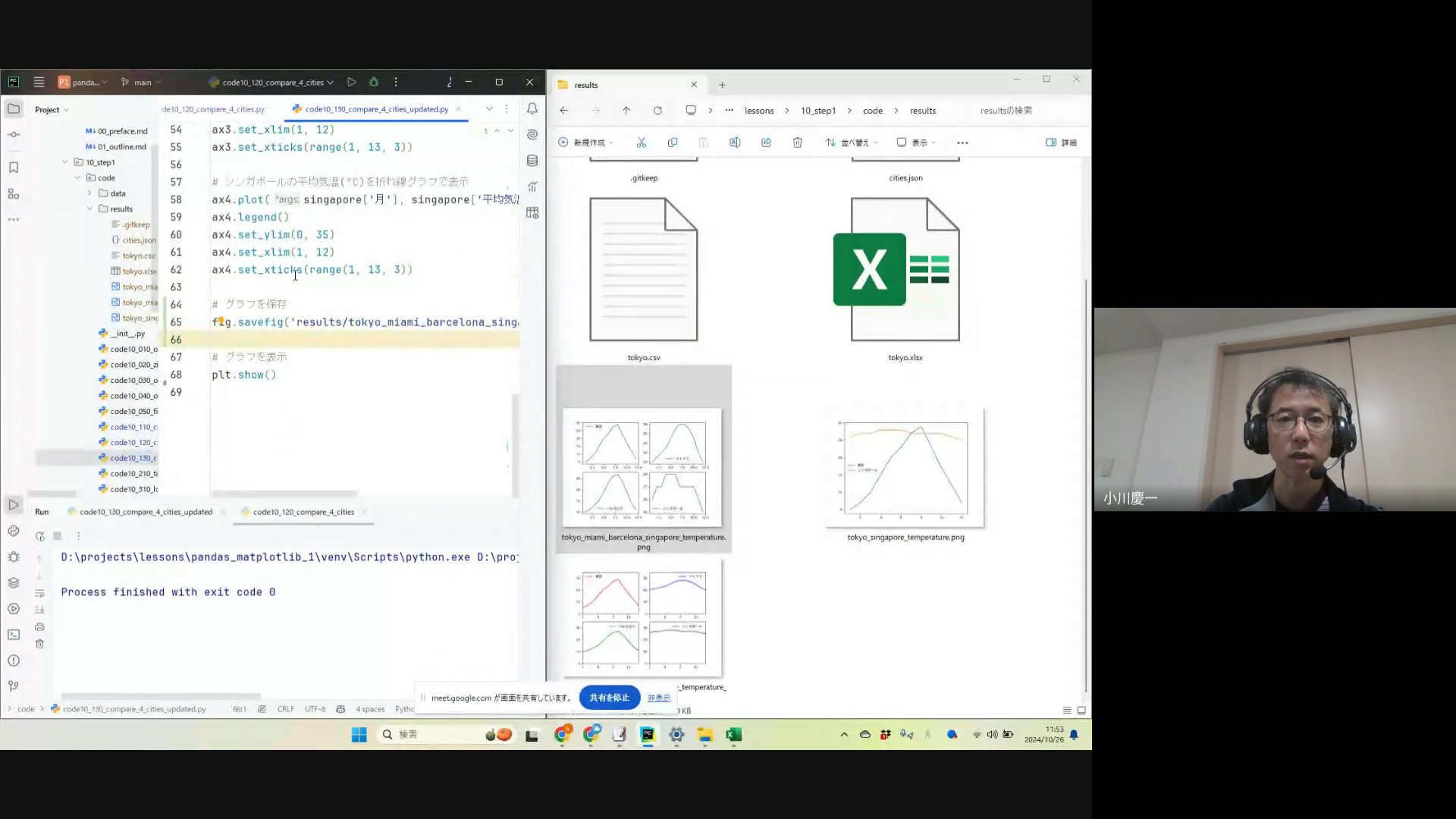Open the Python Packages tool window
Viewport: 1456px width, 819px height.
14,582
